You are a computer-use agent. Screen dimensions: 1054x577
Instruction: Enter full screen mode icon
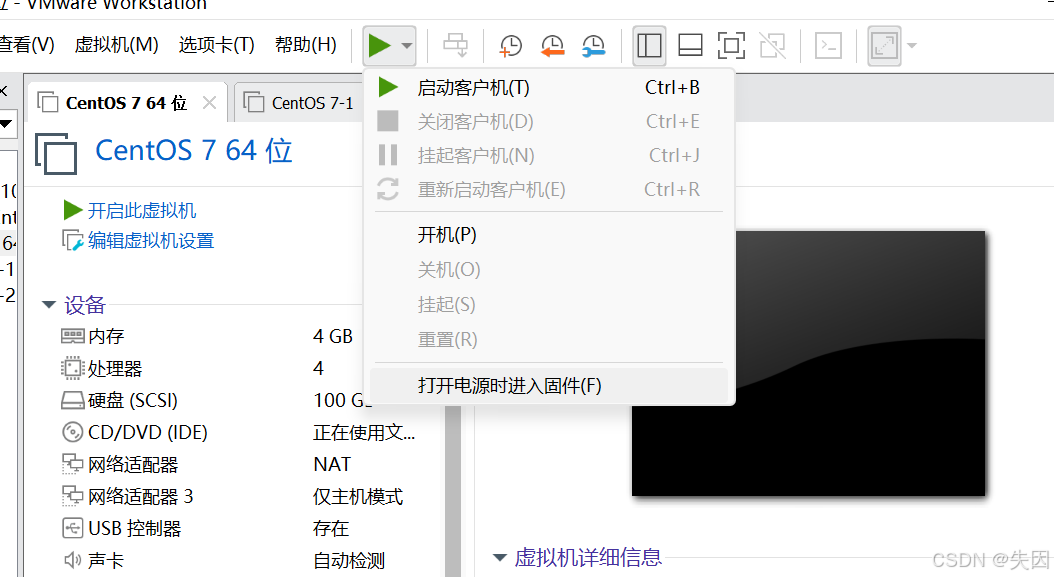pyautogui.click(x=731, y=46)
